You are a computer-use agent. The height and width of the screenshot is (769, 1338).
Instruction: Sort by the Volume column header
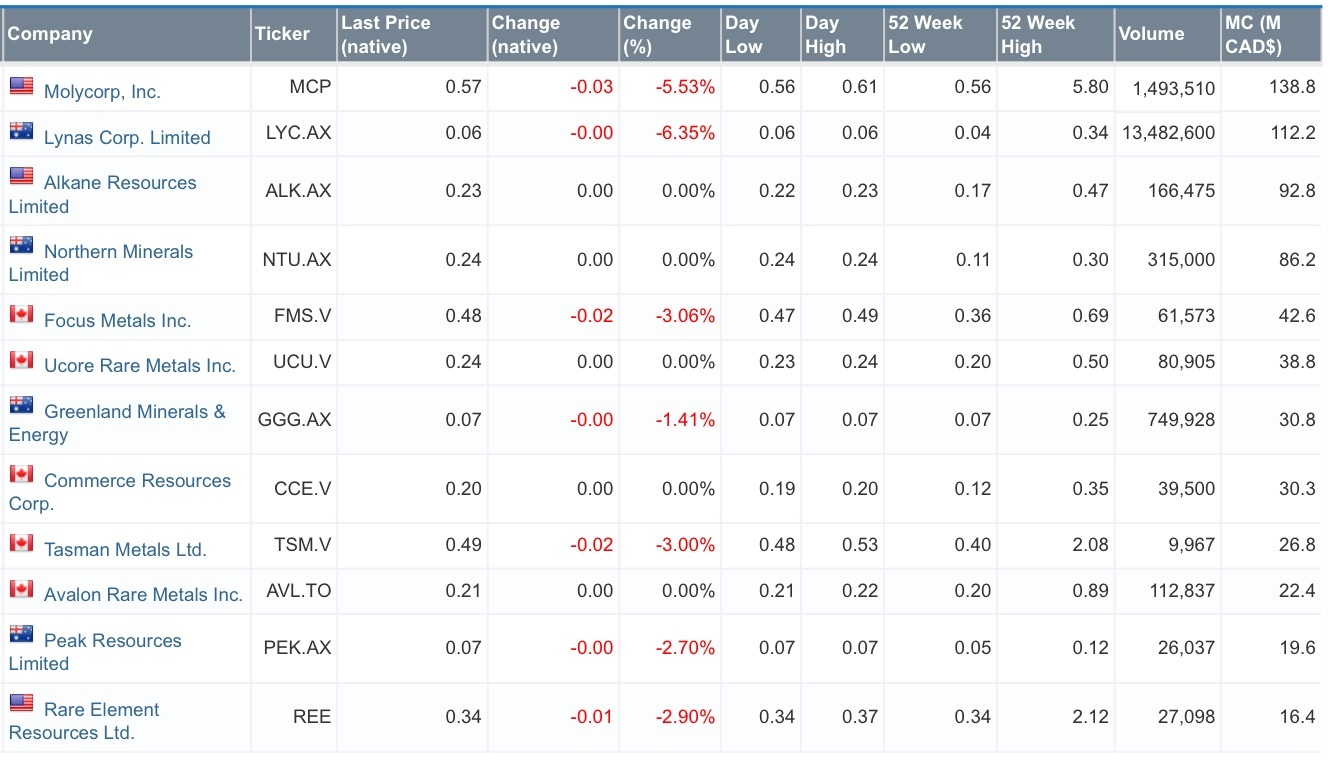point(1151,34)
